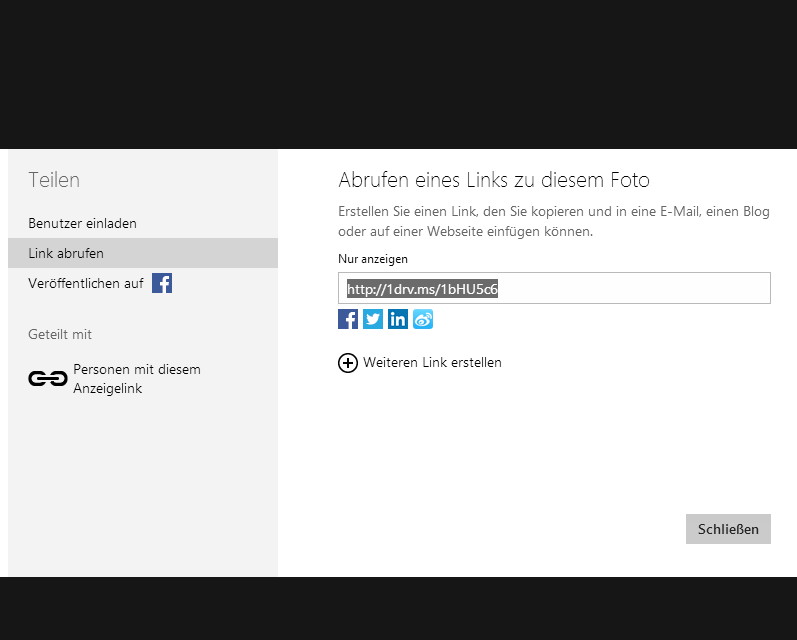Share link via Weibo icon
The width and height of the screenshot is (797, 640).
pyautogui.click(x=423, y=319)
